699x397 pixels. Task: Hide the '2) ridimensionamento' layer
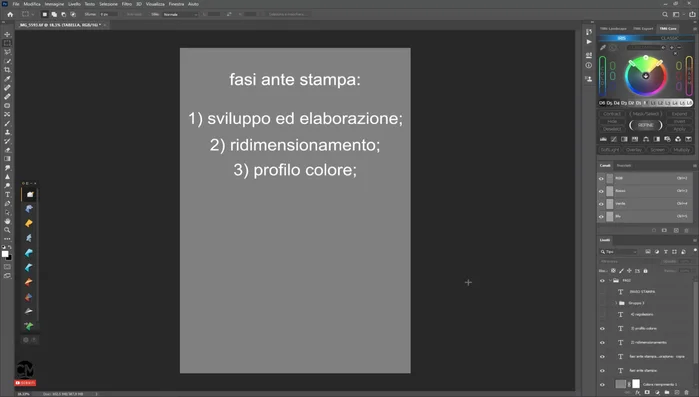[602, 343]
